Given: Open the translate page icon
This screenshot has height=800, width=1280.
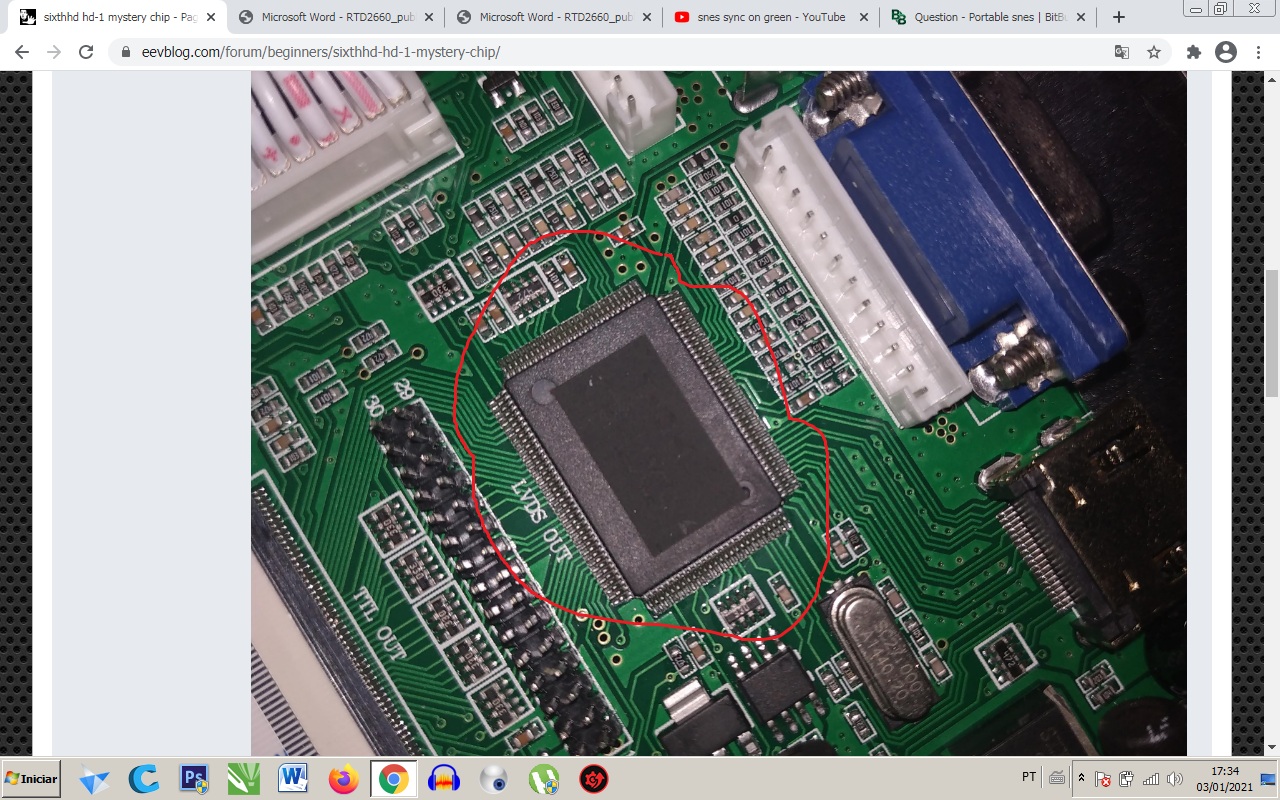Looking at the screenshot, I should click(1122, 52).
